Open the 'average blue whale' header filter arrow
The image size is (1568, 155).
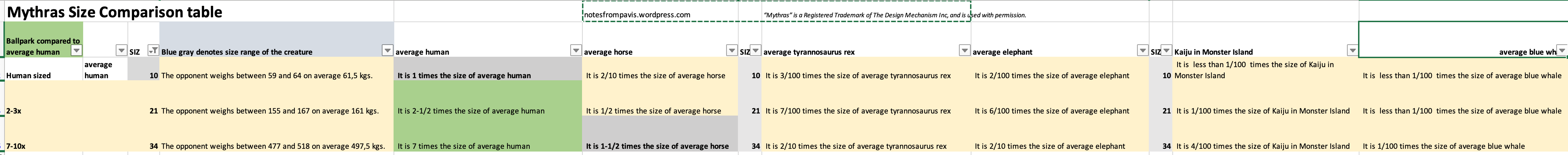click(x=1561, y=51)
